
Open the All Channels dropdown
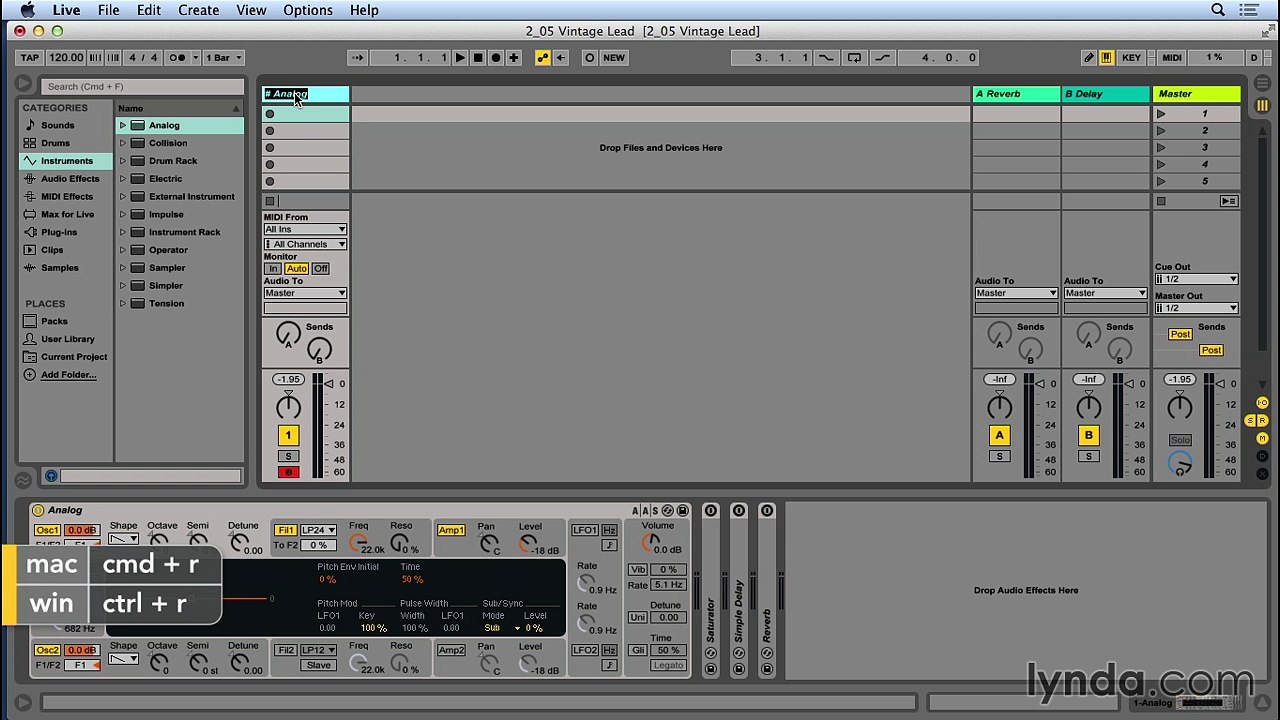click(x=305, y=244)
